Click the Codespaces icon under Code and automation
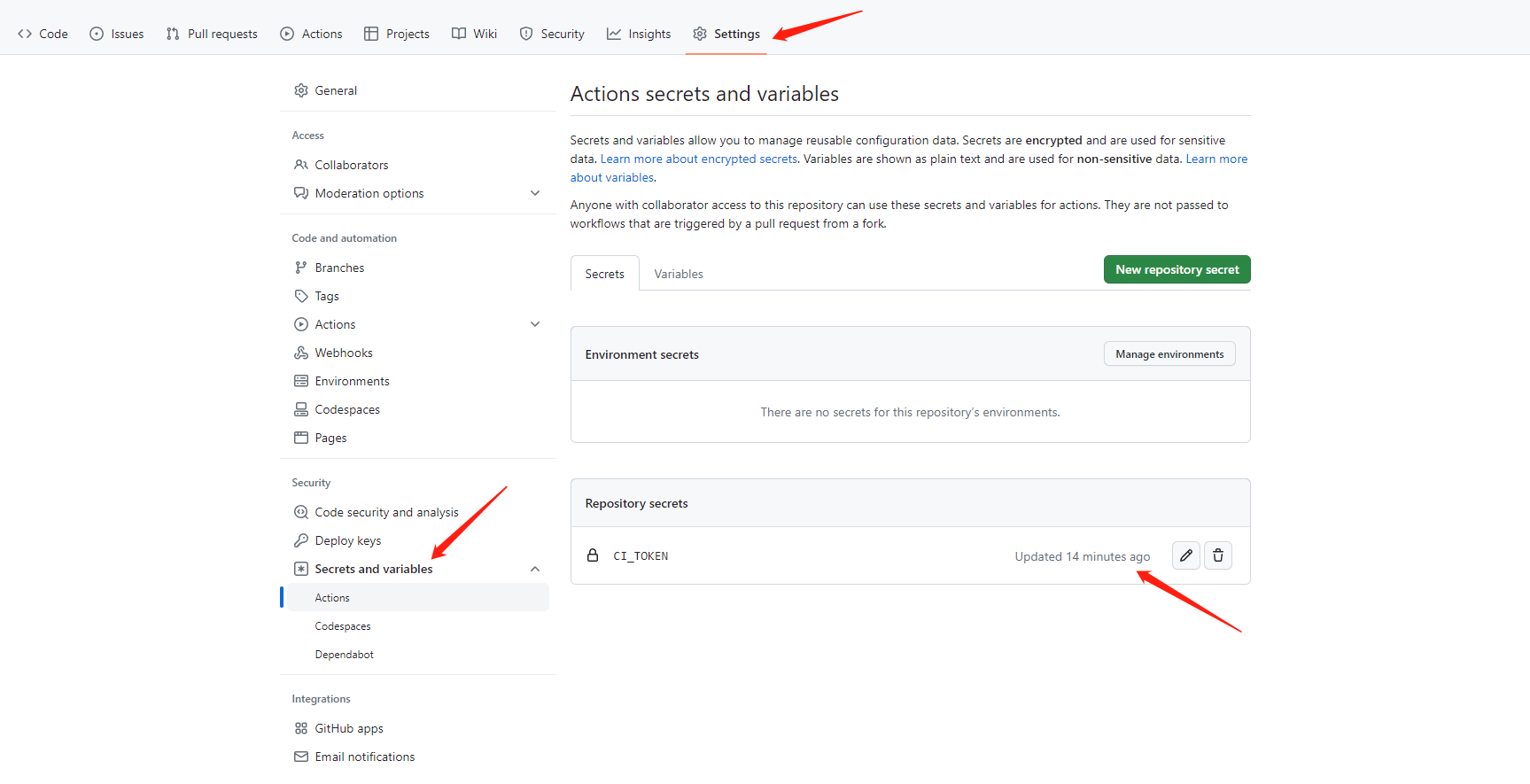The width and height of the screenshot is (1530, 784). (x=301, y=409)
